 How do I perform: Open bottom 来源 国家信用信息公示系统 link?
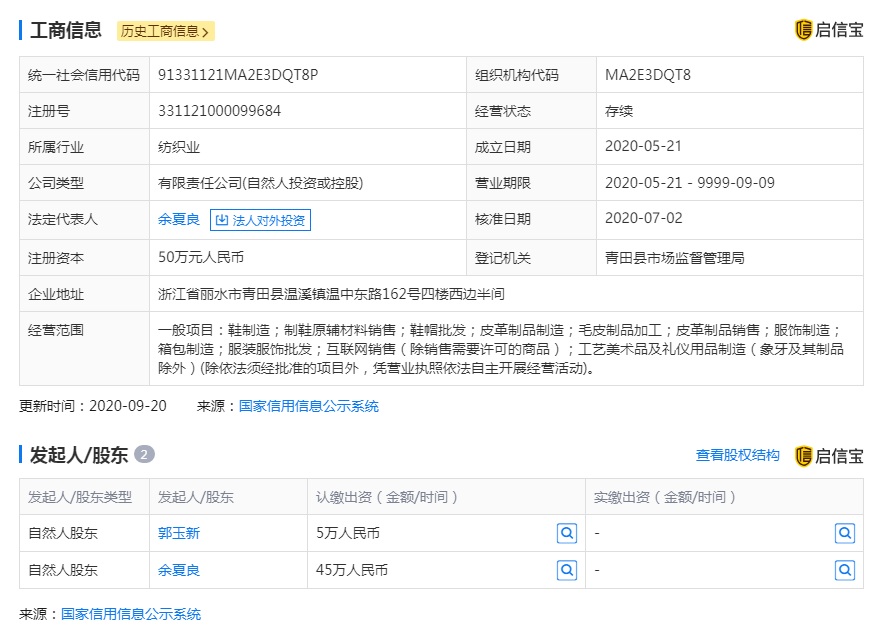point(131,614)
